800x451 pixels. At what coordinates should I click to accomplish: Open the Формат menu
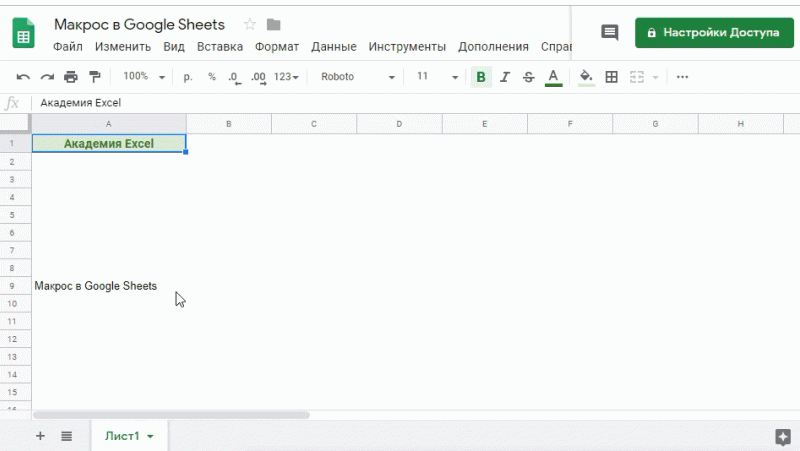click(277, 46)
